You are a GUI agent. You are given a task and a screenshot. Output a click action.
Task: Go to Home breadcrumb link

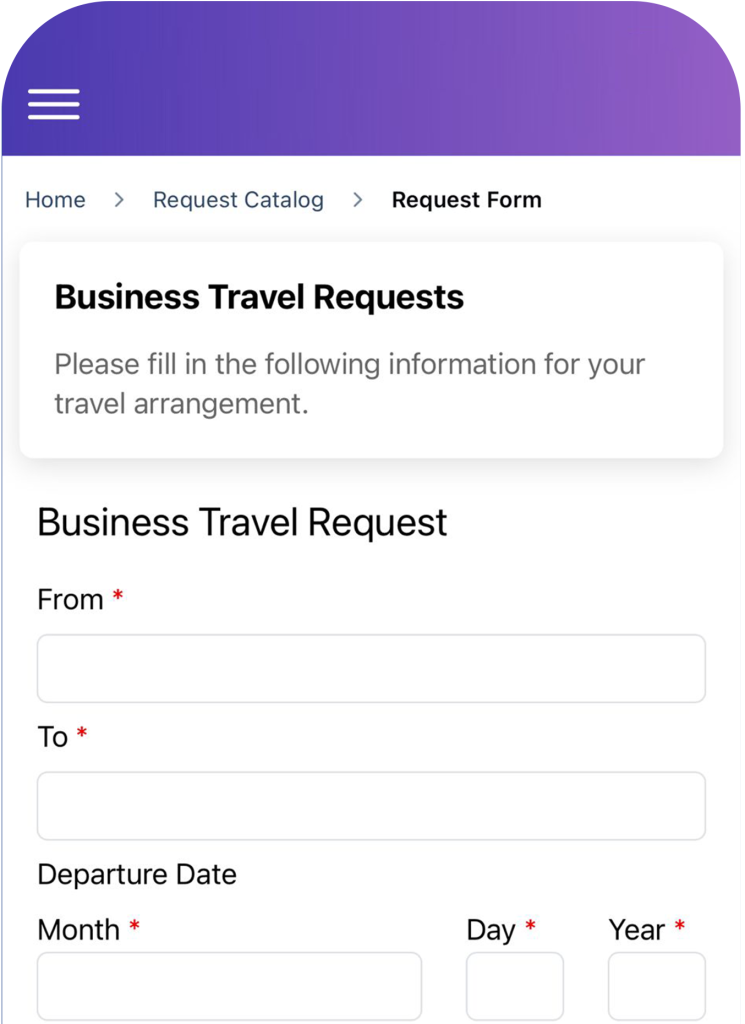55,200
